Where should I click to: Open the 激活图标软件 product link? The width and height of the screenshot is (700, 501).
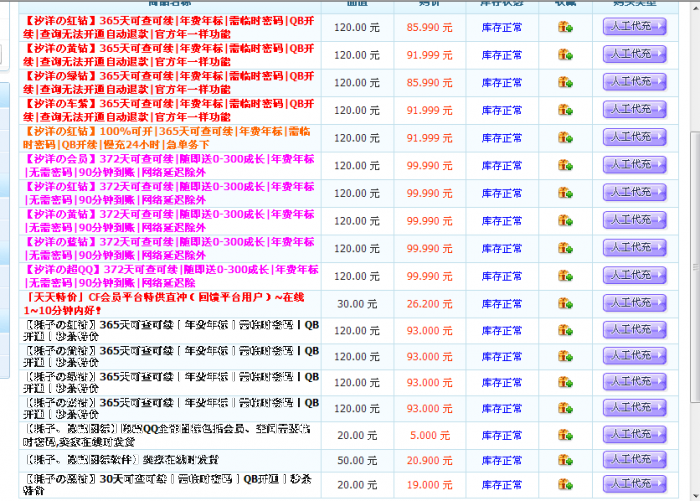pos(121,460)
